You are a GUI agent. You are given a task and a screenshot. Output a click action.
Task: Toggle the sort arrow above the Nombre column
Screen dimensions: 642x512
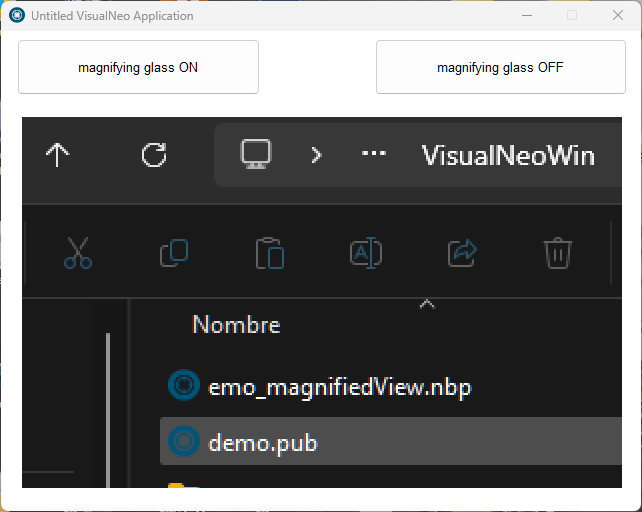point(427,304)
